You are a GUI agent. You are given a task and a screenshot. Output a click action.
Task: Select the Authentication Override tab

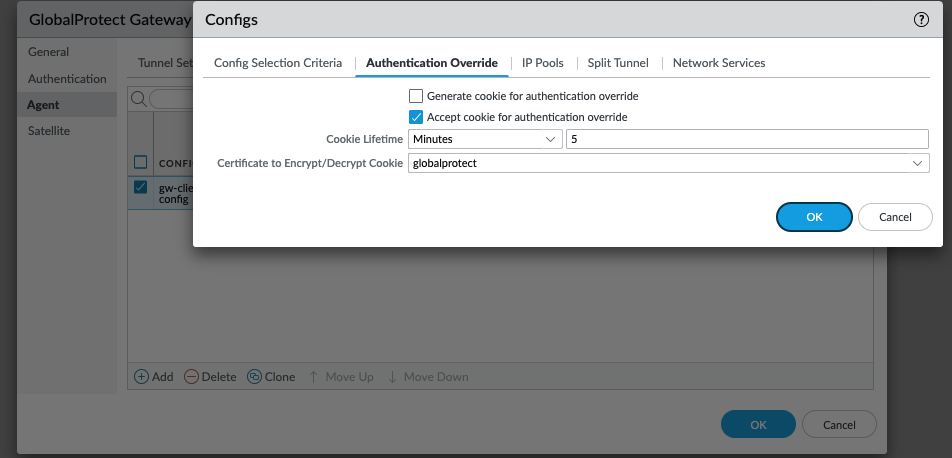[x=432, y=63]
